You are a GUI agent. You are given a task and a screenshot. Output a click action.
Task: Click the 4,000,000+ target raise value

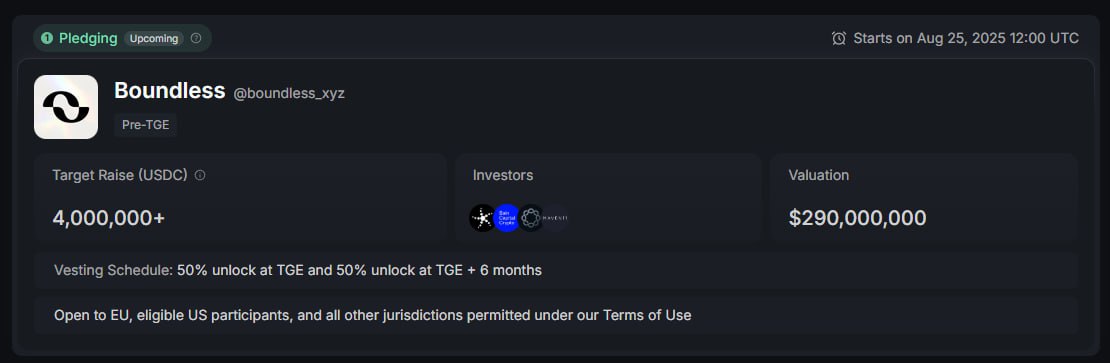(109, 218)
